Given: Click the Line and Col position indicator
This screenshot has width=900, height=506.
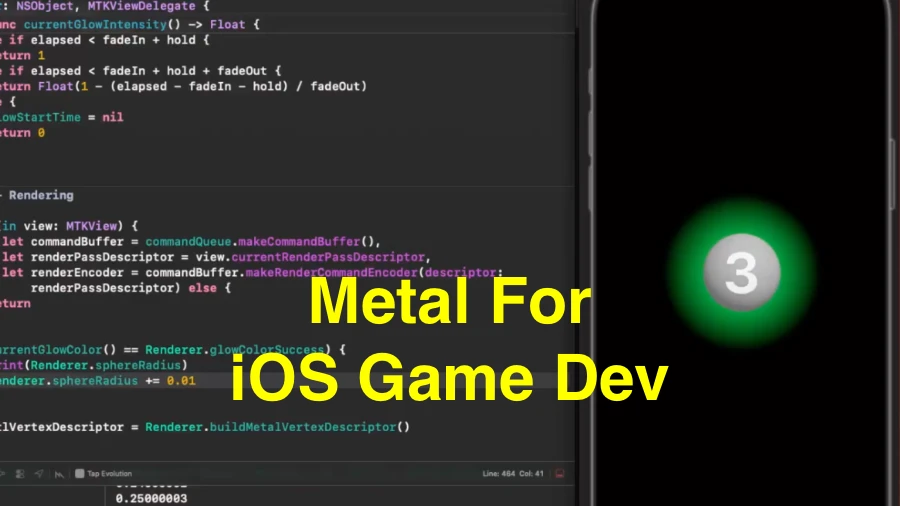Looking at the screenshot, I should tap(513, 473).
